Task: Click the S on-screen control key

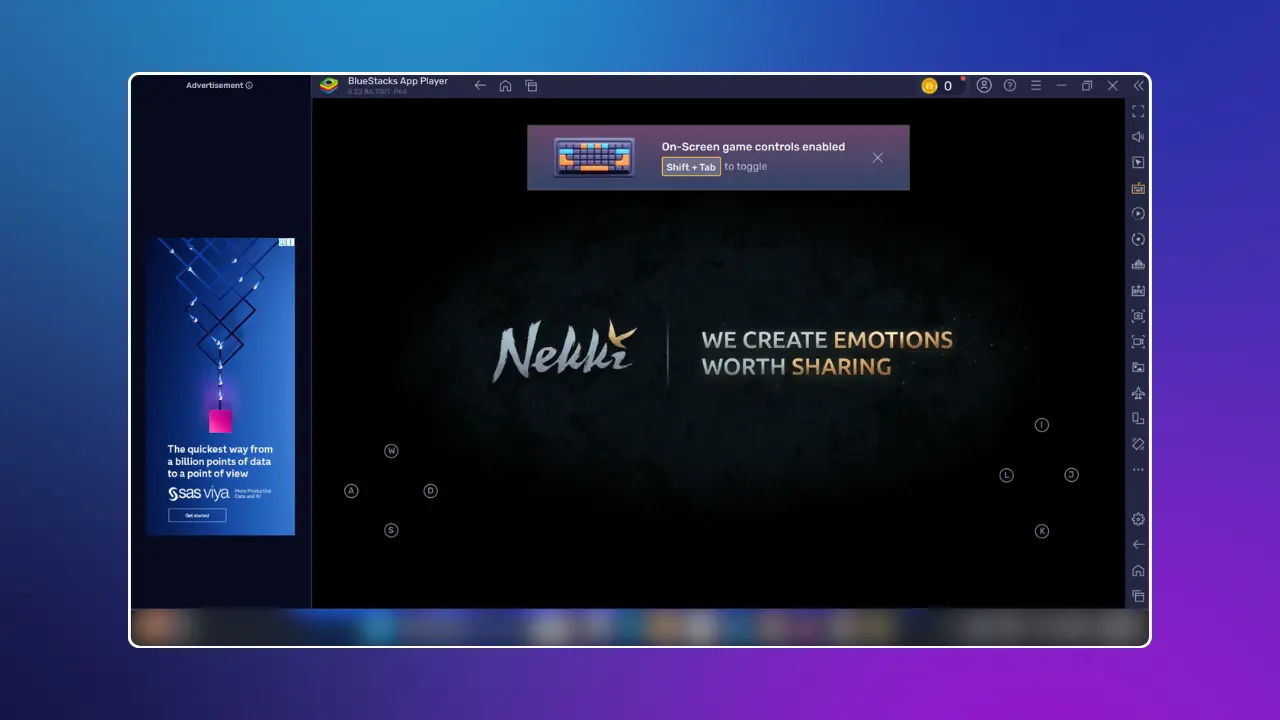Action: coord(392,530)
